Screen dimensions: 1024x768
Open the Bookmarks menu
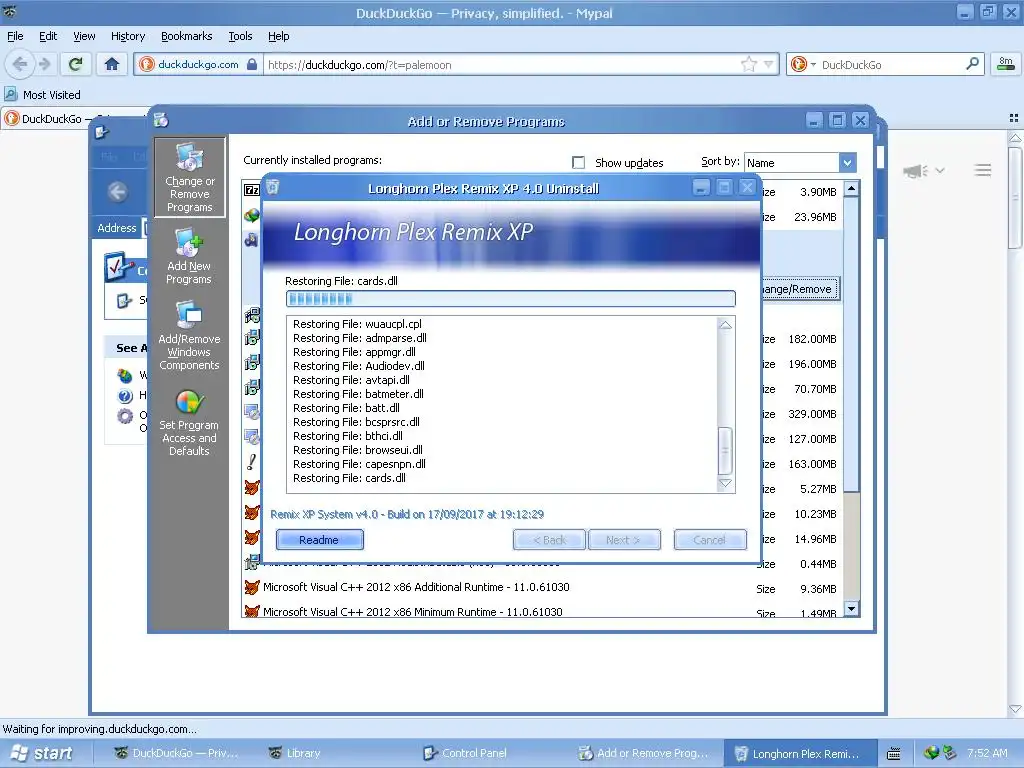coord(186,36)
